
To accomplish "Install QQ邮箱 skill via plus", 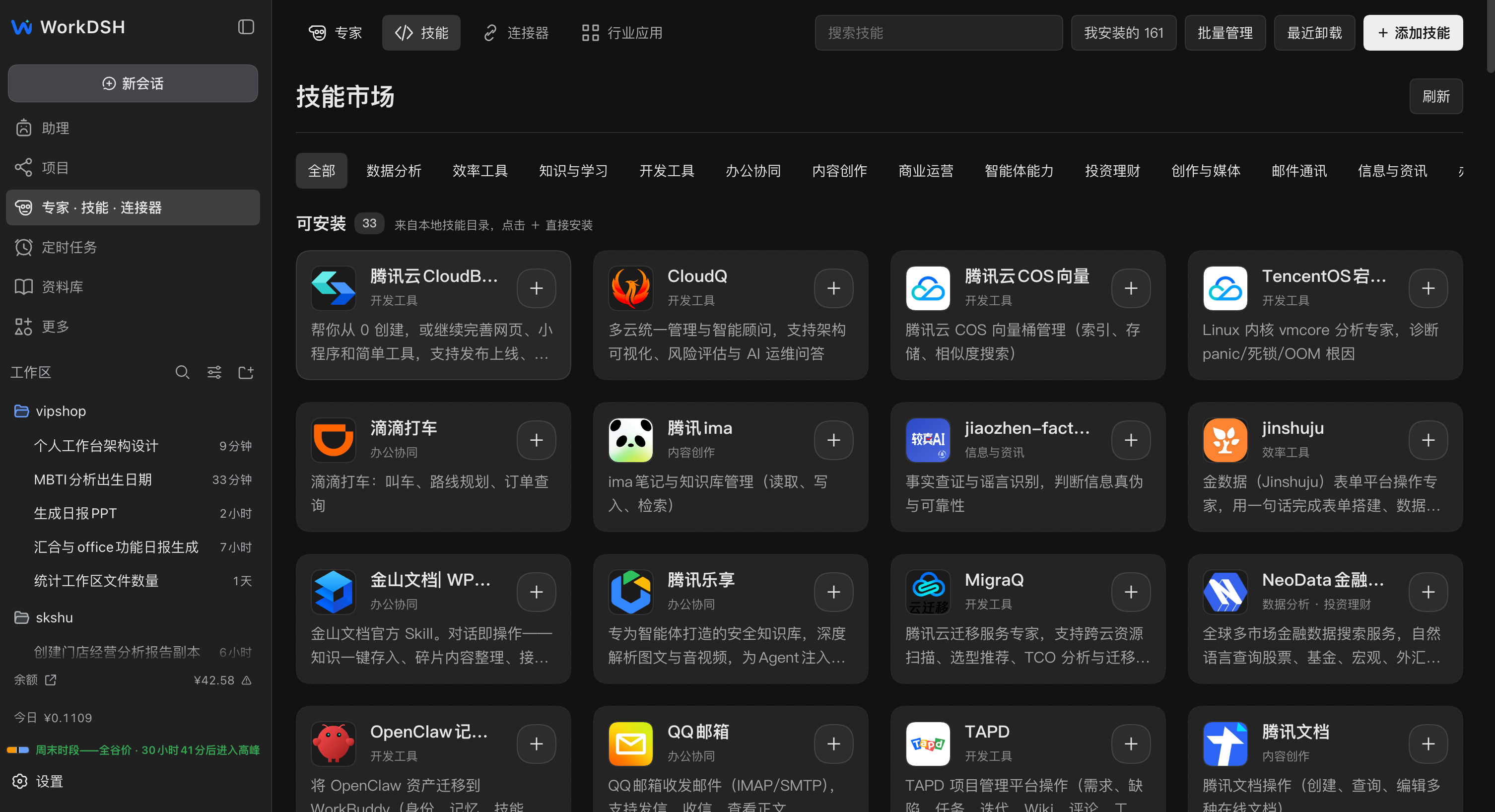I will click(833, 744).
